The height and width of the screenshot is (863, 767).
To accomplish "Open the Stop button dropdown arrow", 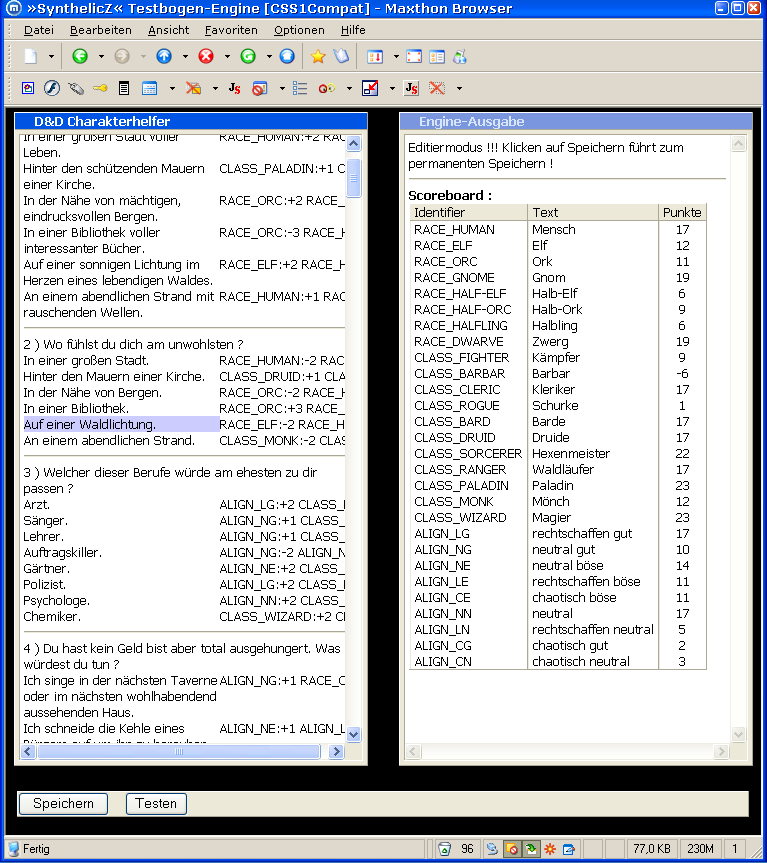I will pyautogui.click(x=227, y=56).
